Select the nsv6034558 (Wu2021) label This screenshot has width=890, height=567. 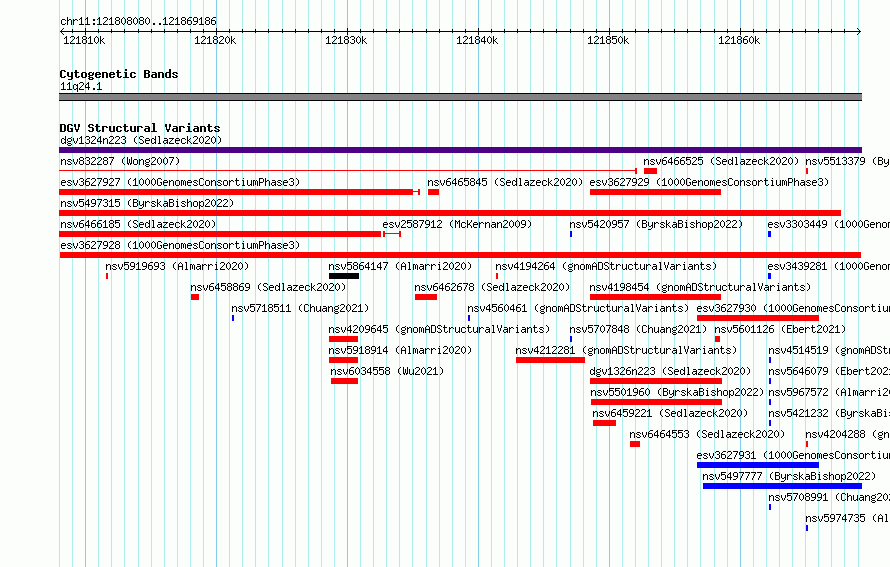(387, 371)
